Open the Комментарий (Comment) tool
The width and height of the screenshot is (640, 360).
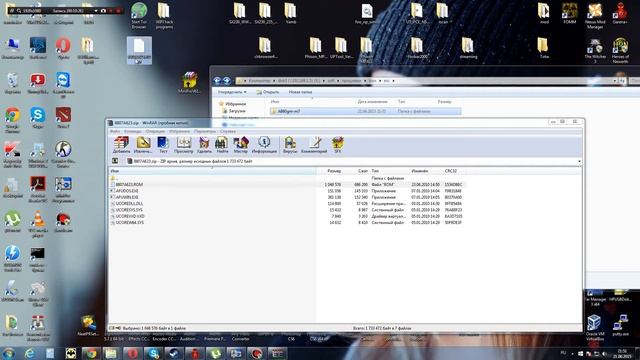coord(314,145)
